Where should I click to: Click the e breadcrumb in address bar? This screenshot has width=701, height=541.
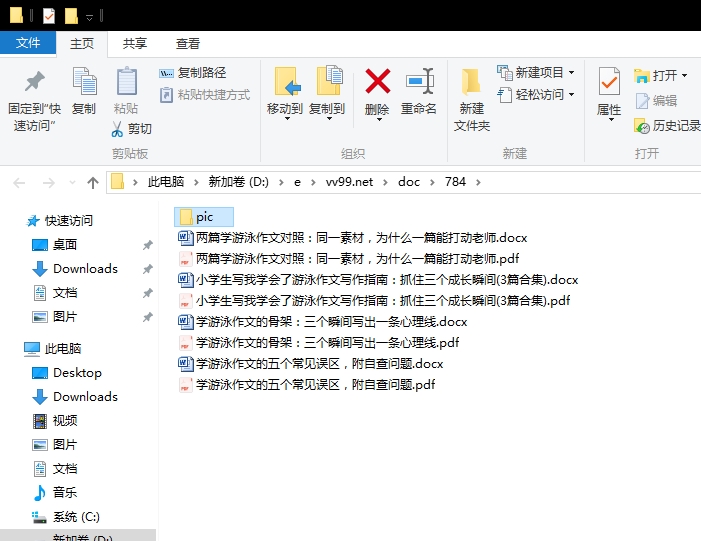point(297,182)
